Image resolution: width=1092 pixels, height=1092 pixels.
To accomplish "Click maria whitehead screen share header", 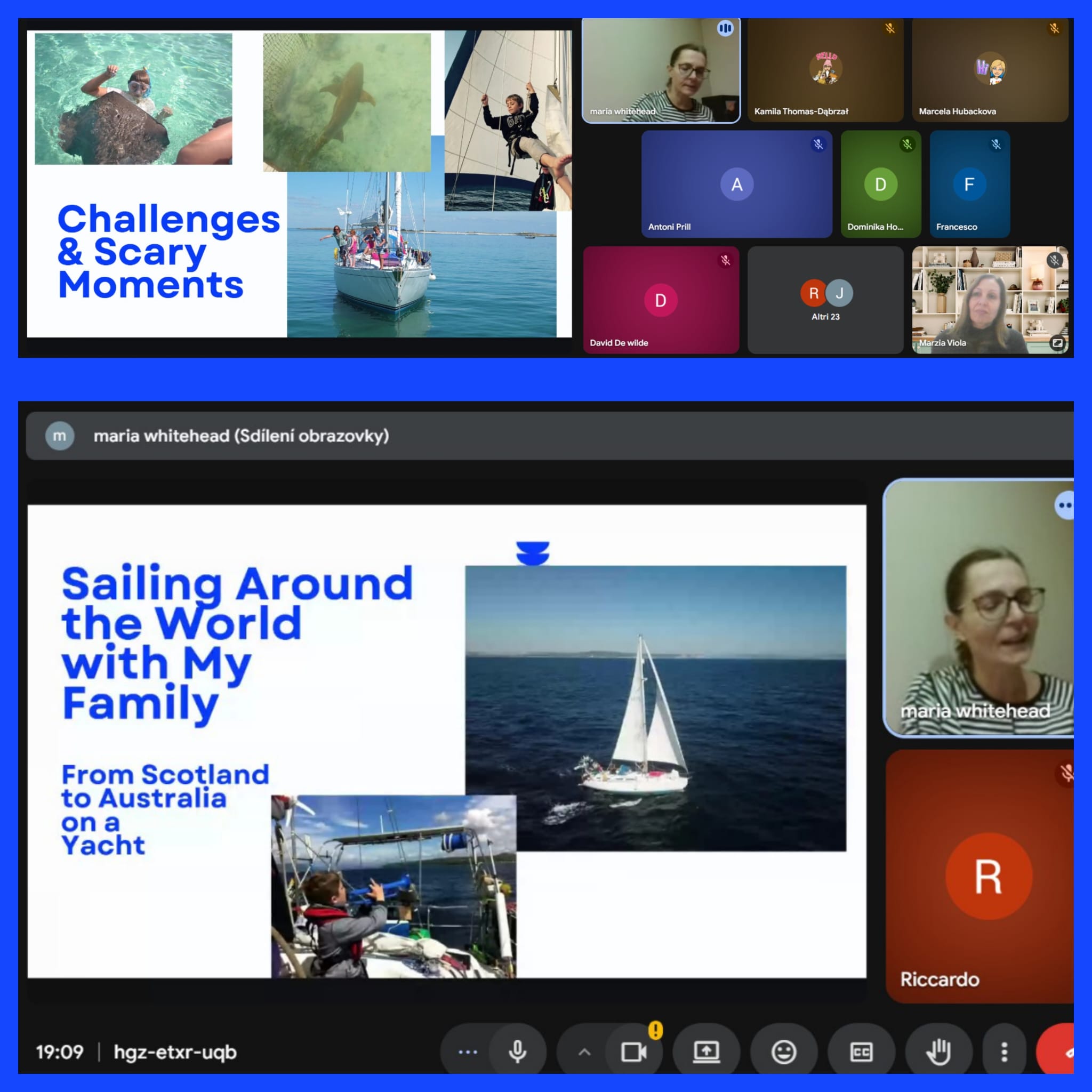I will coord(241,436).
